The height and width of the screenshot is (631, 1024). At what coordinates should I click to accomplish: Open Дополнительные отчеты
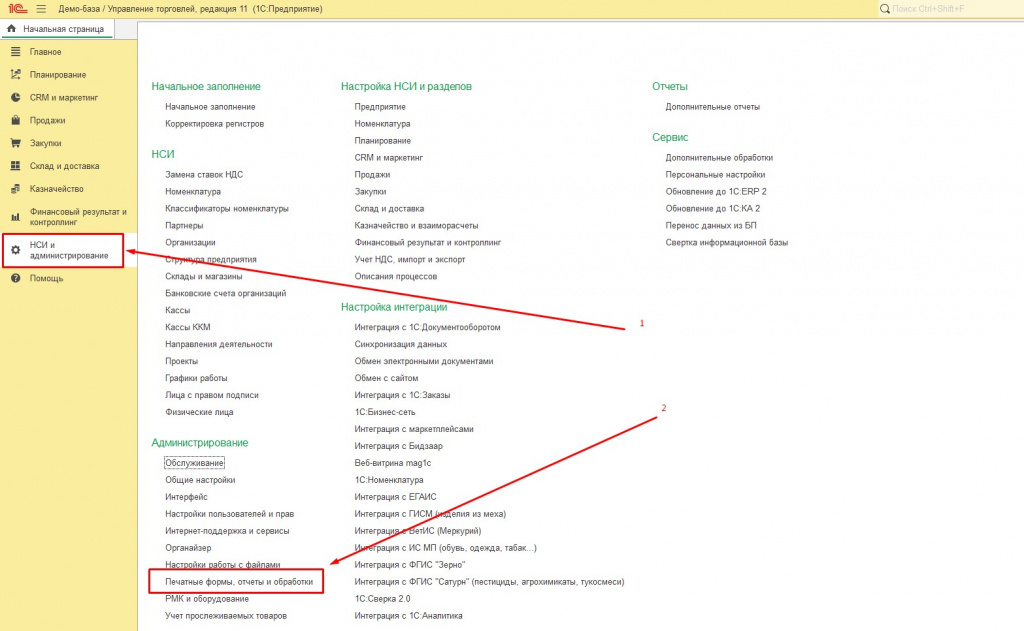click(x=712, y=106)
